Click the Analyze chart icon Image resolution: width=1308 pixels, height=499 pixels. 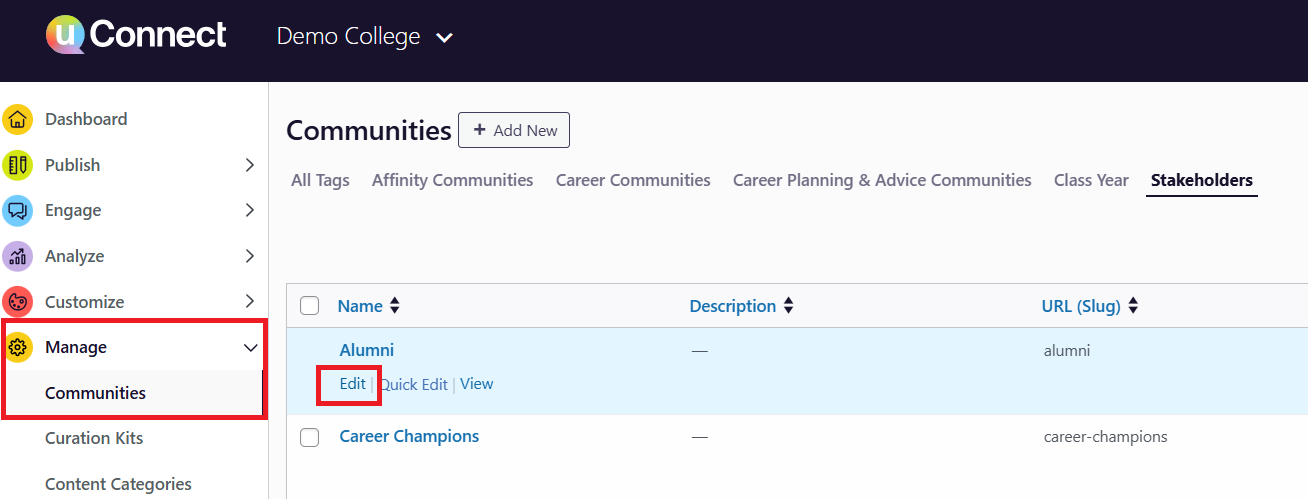pos(17,257)
